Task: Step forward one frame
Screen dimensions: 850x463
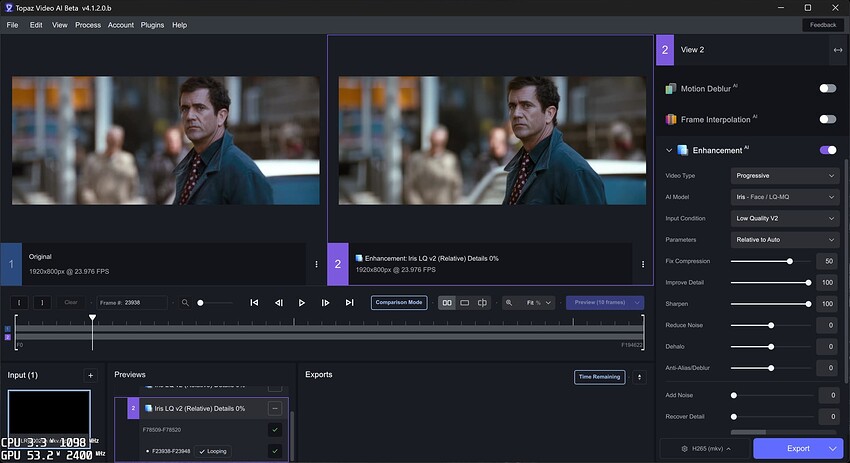Action: pos(326,302)
